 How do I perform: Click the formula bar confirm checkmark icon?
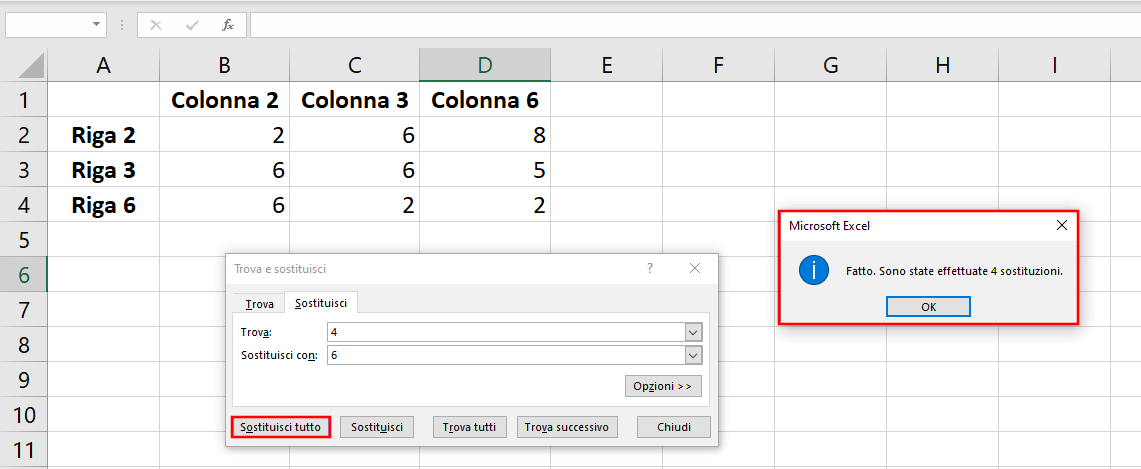tap(192, 25)
